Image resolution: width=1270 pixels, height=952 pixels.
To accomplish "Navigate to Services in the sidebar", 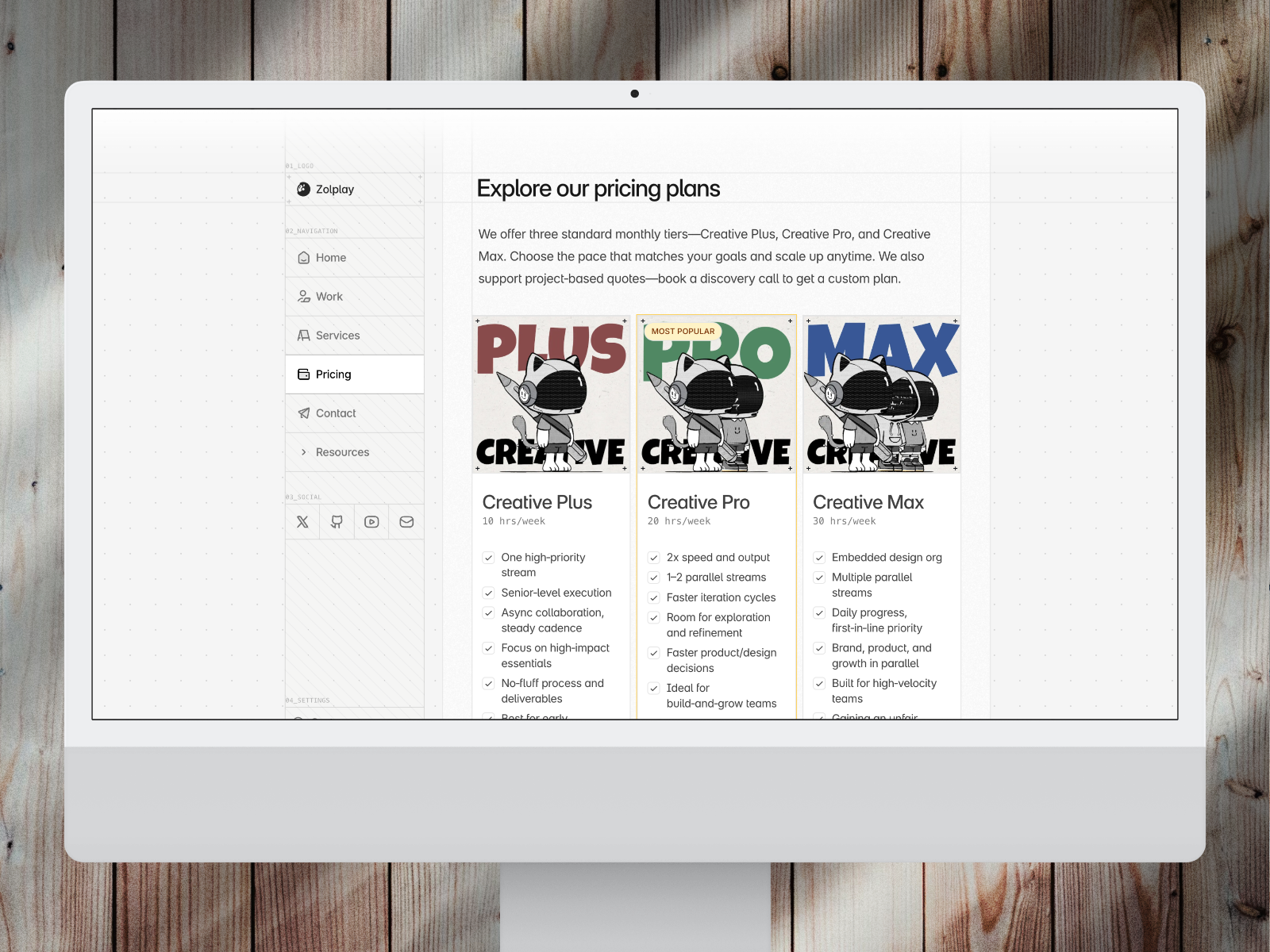I will pyautogui.click(x=337, y=336).
